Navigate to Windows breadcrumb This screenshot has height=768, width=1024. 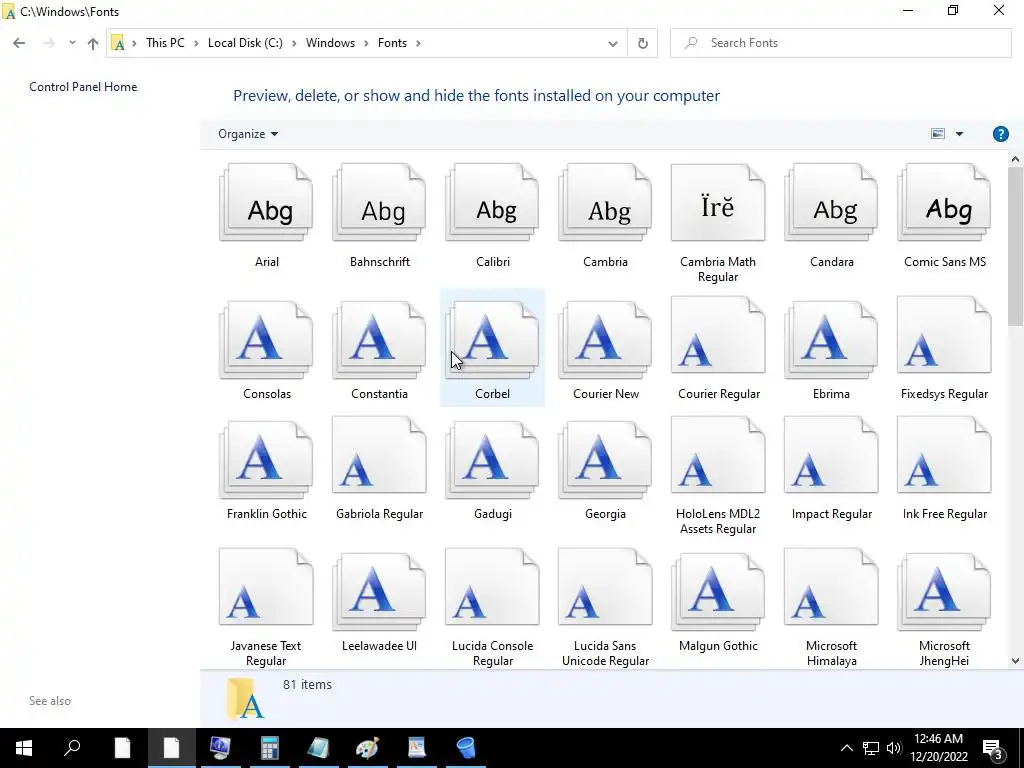coord(330,43)
